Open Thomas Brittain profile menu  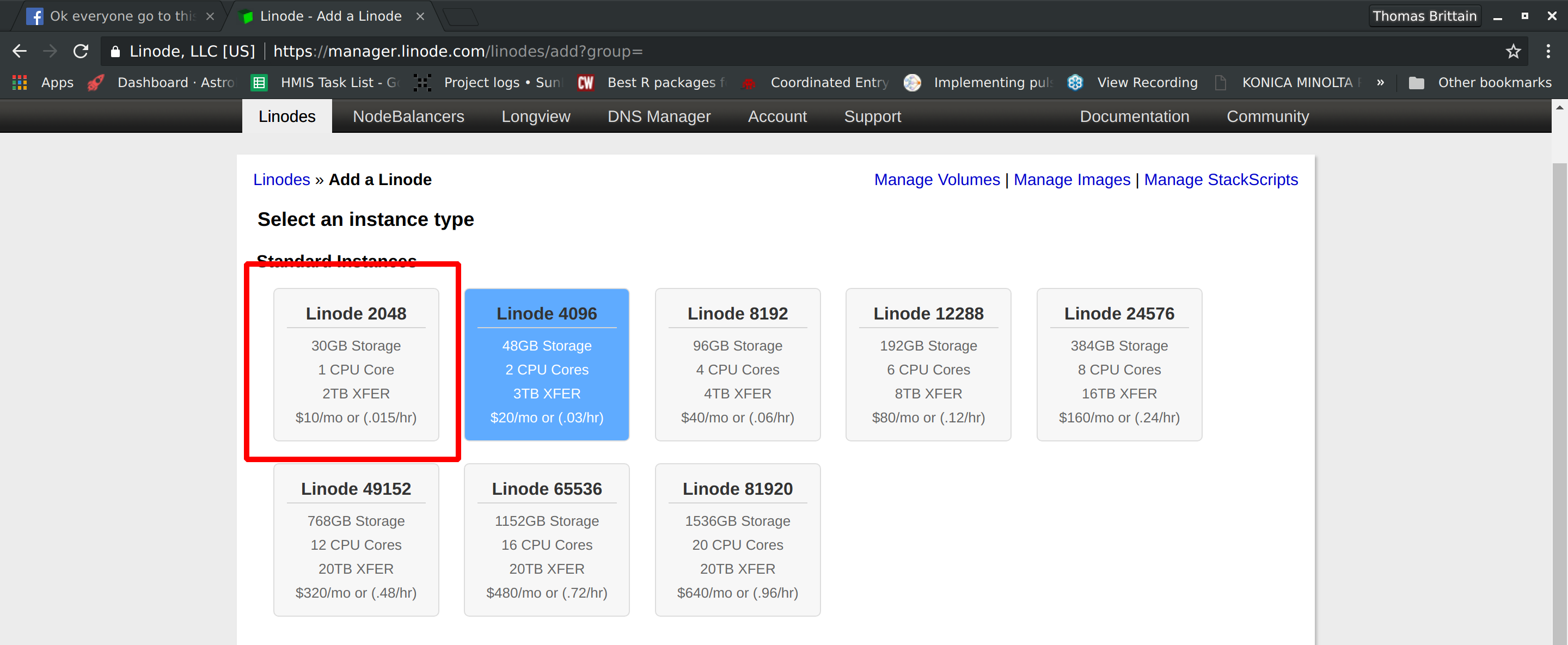tap(1424, 16)
